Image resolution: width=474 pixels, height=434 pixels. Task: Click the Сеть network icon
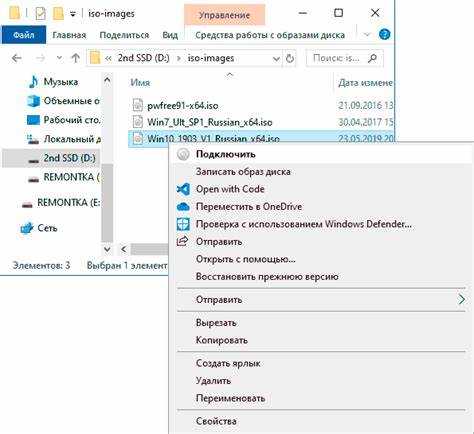point(27,228)
